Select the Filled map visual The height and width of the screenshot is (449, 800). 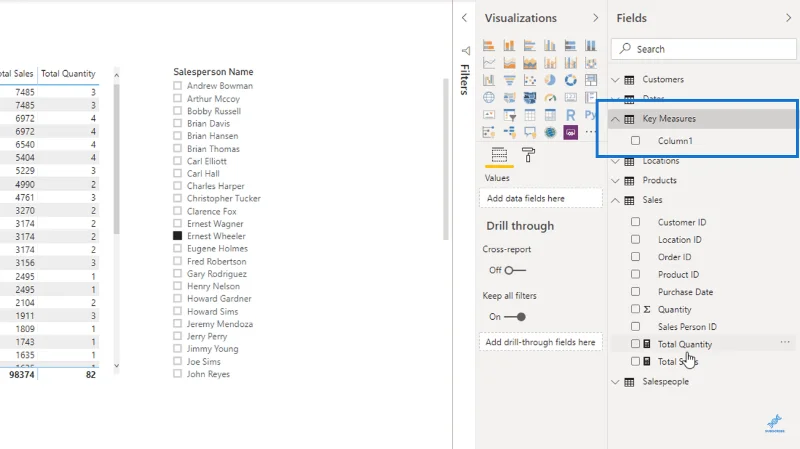click(x=509, y=97)
